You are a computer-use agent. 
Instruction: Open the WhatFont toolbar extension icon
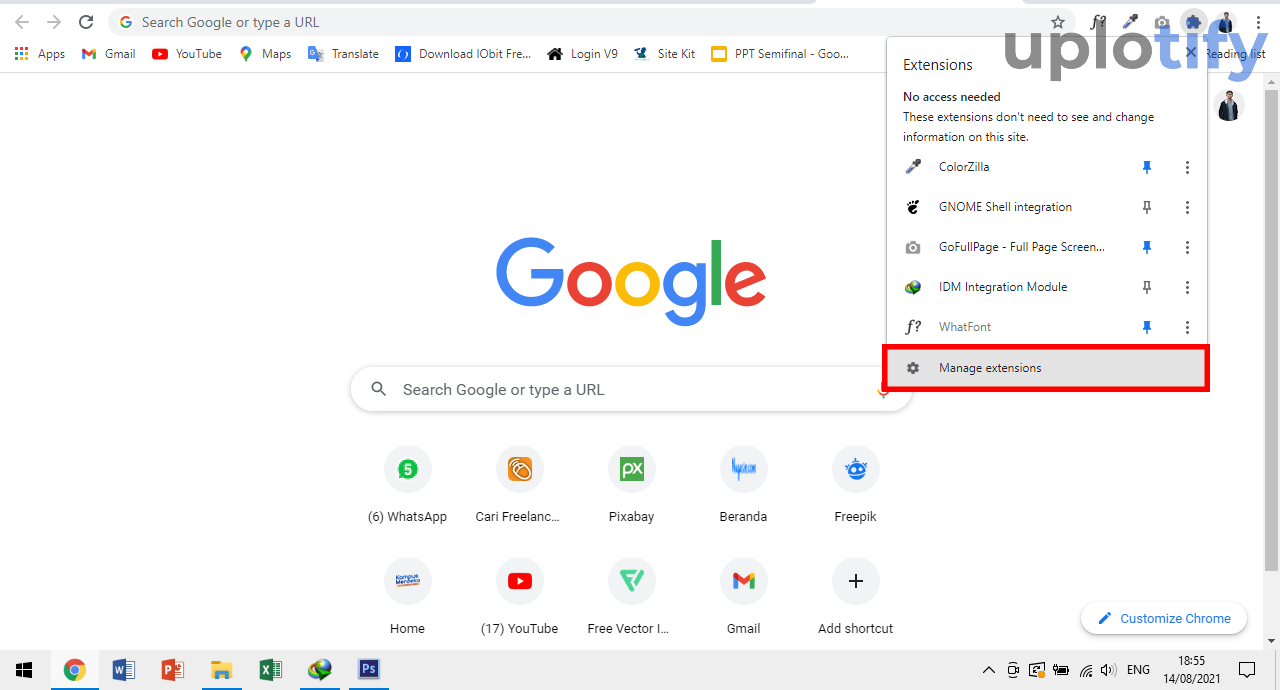point(1098,22)
